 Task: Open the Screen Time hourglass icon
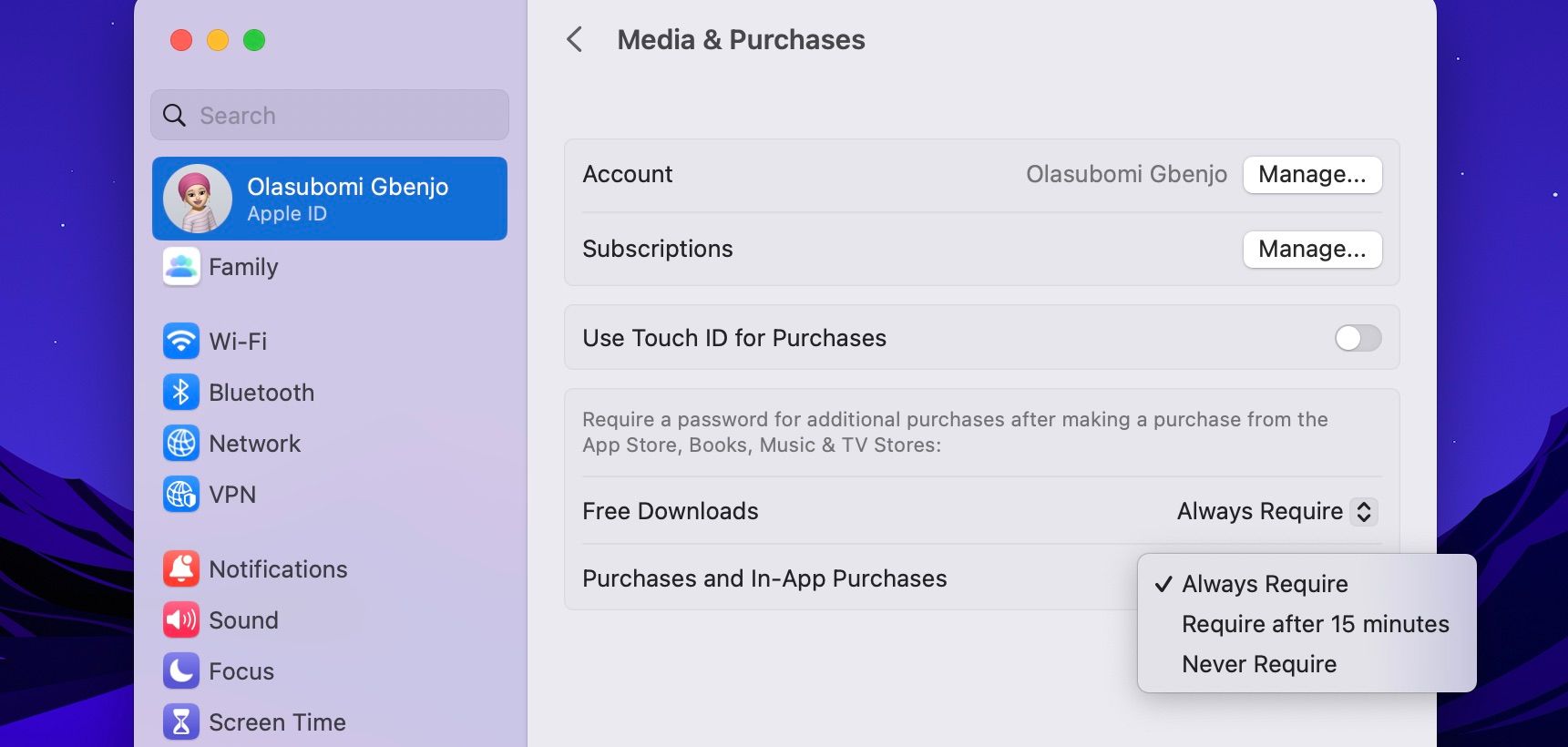point(181,722)
